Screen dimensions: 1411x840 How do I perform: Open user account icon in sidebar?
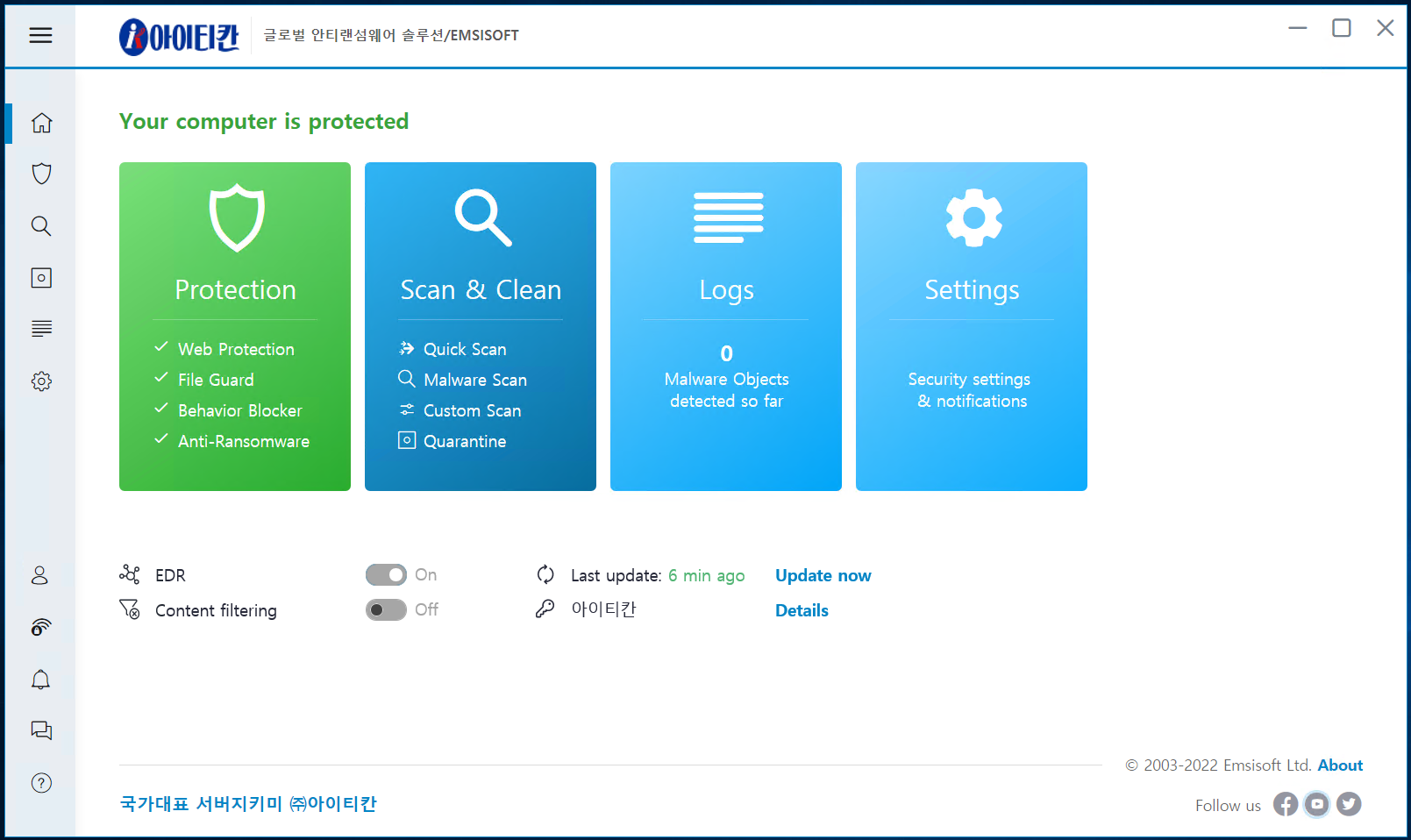point(40,575)
